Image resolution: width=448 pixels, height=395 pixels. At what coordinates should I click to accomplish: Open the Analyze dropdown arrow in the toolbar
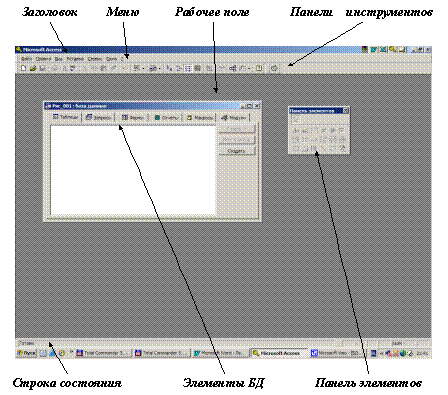[x=160, y=69]
